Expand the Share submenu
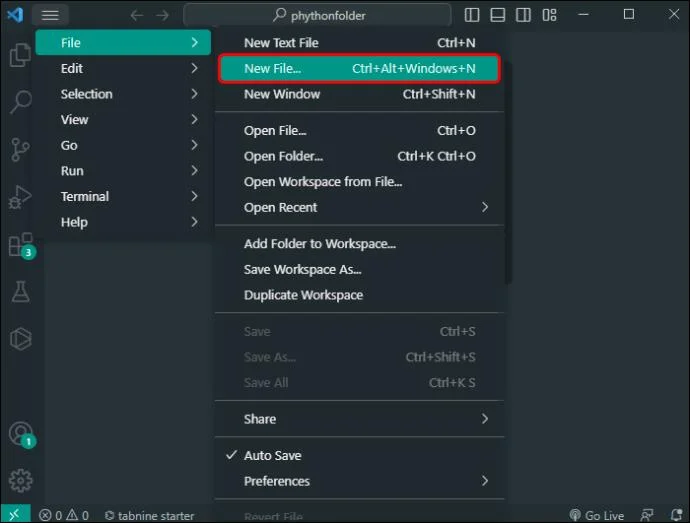The image size is (690, 523). click(x=359, y=419)
